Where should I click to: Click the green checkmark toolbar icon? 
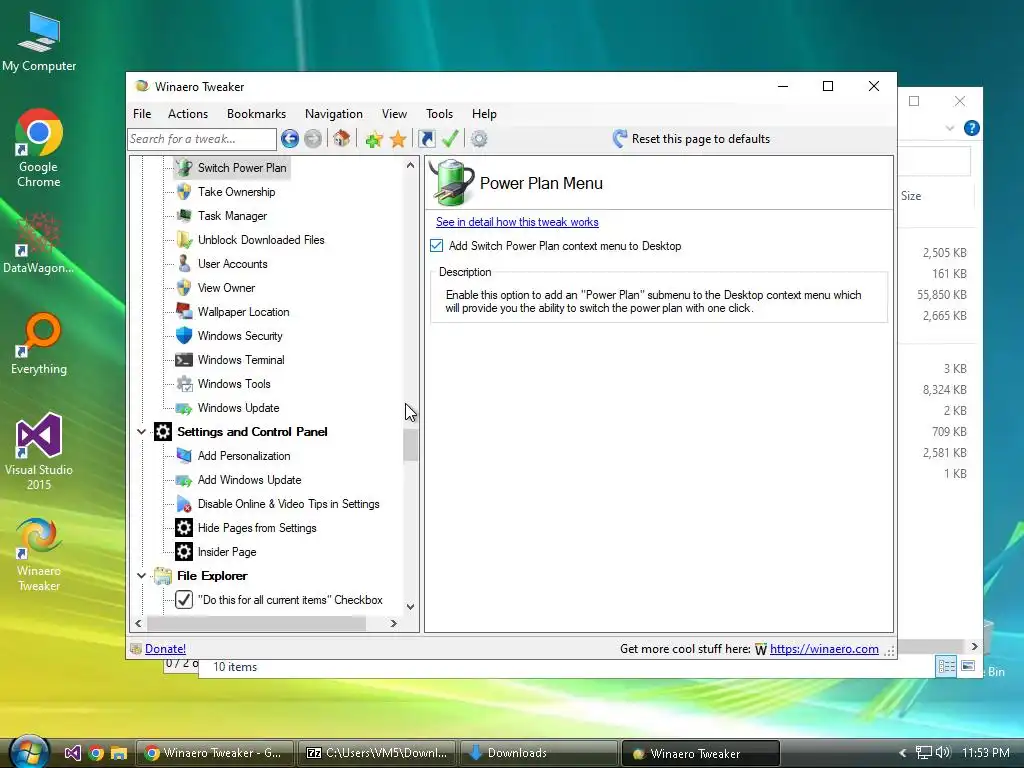coord(450,138)
